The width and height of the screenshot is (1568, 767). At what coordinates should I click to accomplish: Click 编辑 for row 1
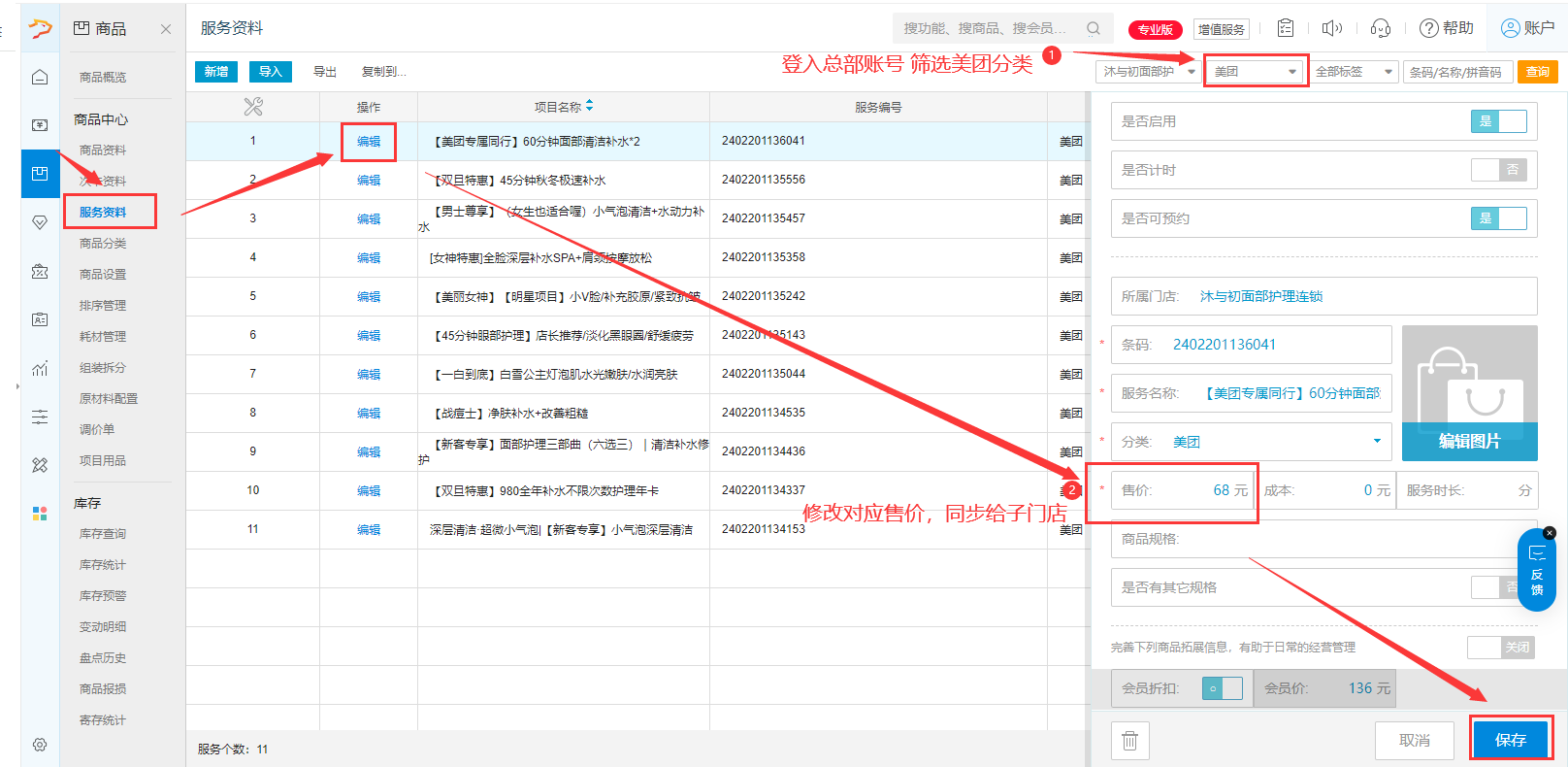click(369, 142)
